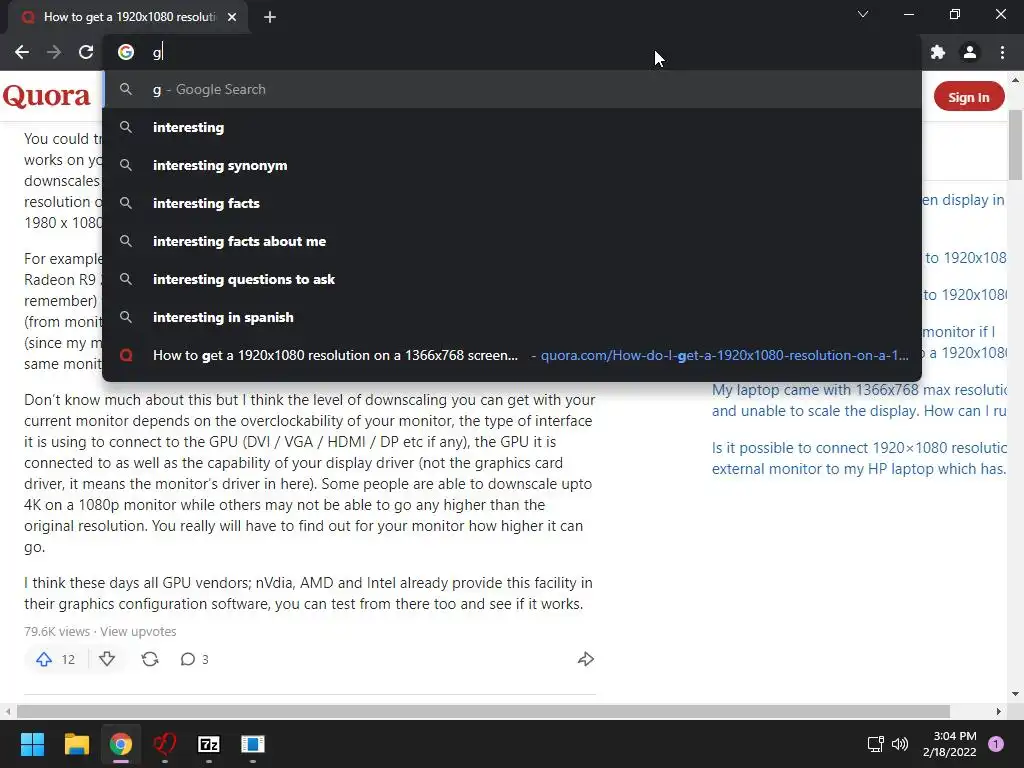Image resolution: width=1024 pixels, height=768 pixels.
Task: Select the Quora resolution question tab
Action: (129, 17)
